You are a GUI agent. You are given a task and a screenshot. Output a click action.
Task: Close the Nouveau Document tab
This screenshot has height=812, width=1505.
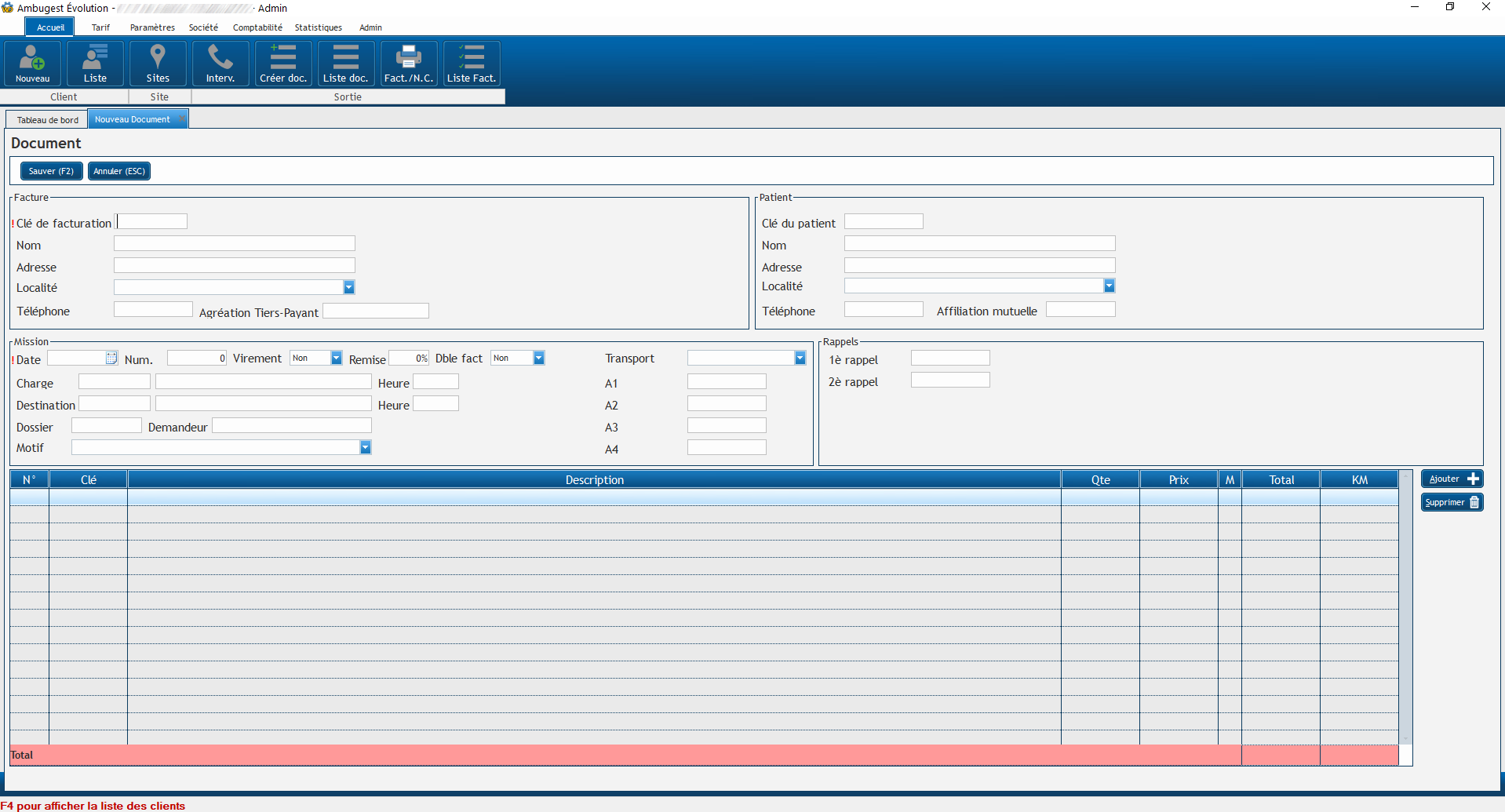(181, 119)
